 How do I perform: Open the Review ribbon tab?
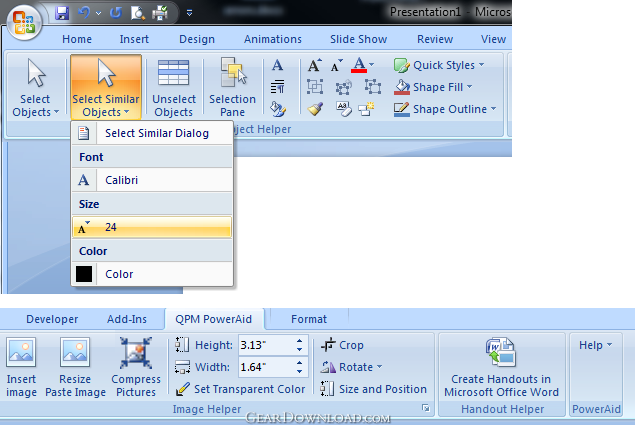pos(435,39)
